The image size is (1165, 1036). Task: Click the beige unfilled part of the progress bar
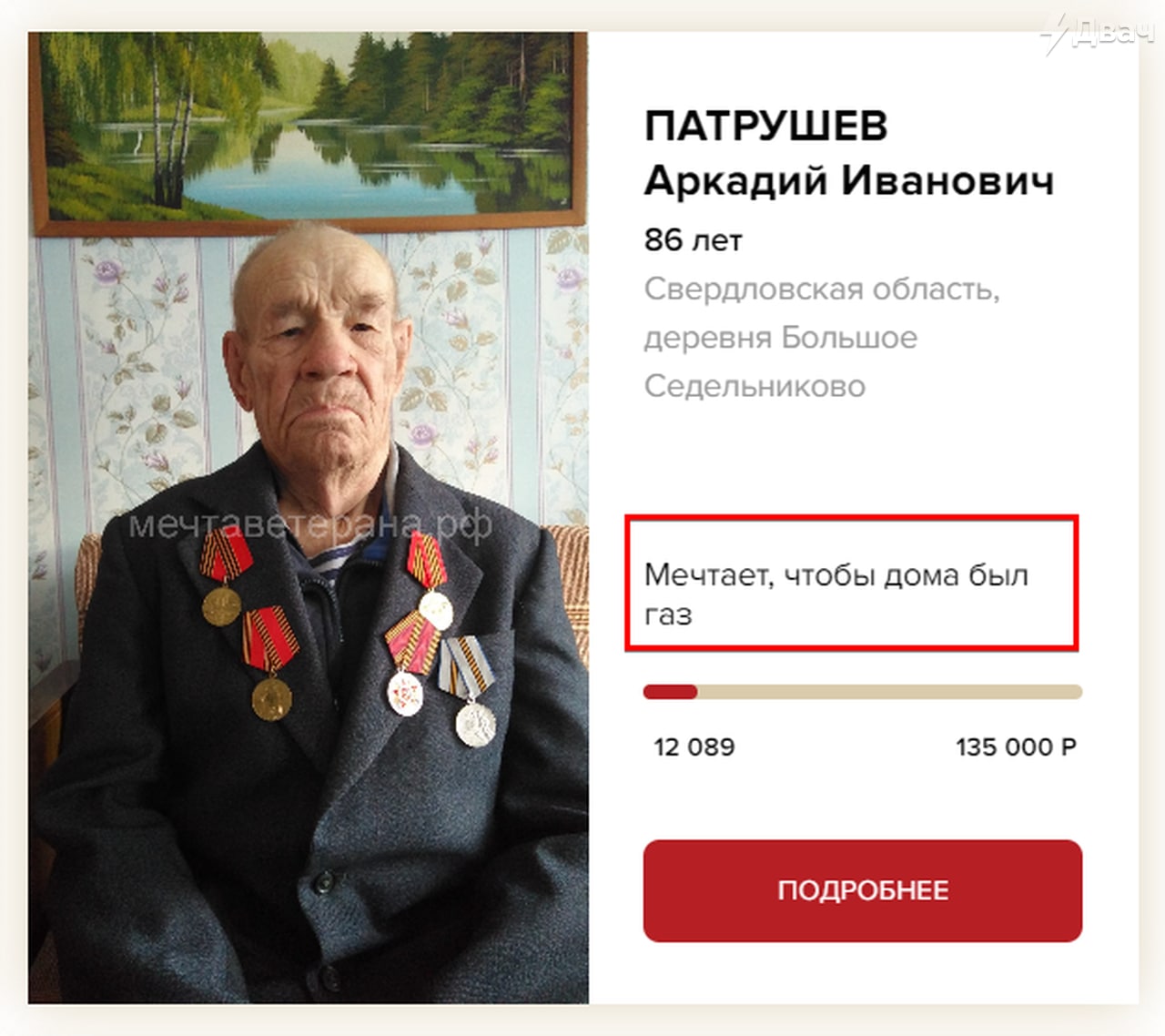[x=889, y=692]
